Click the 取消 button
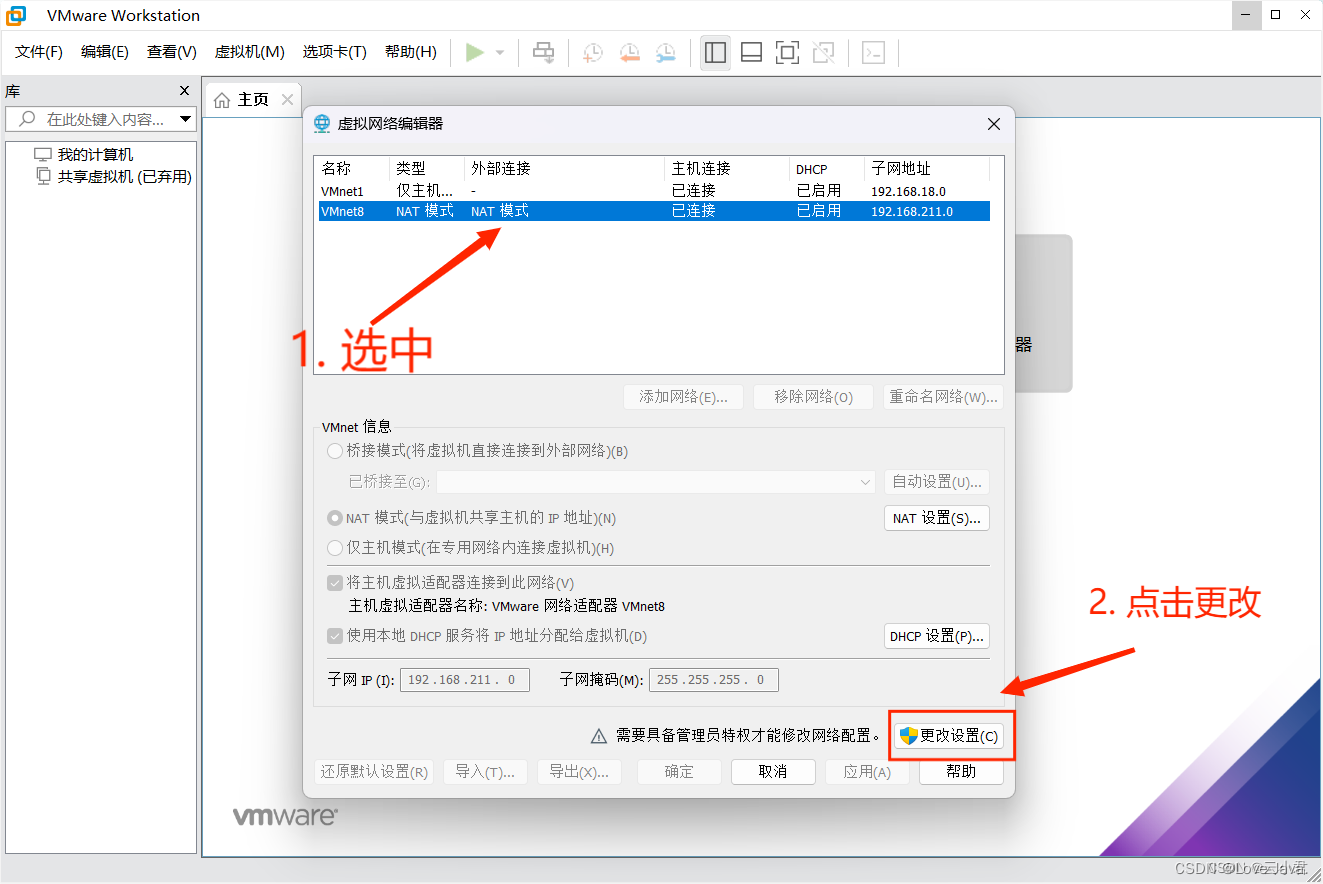The height and width of the screenshot is (884, 1323). coord(773,772)
